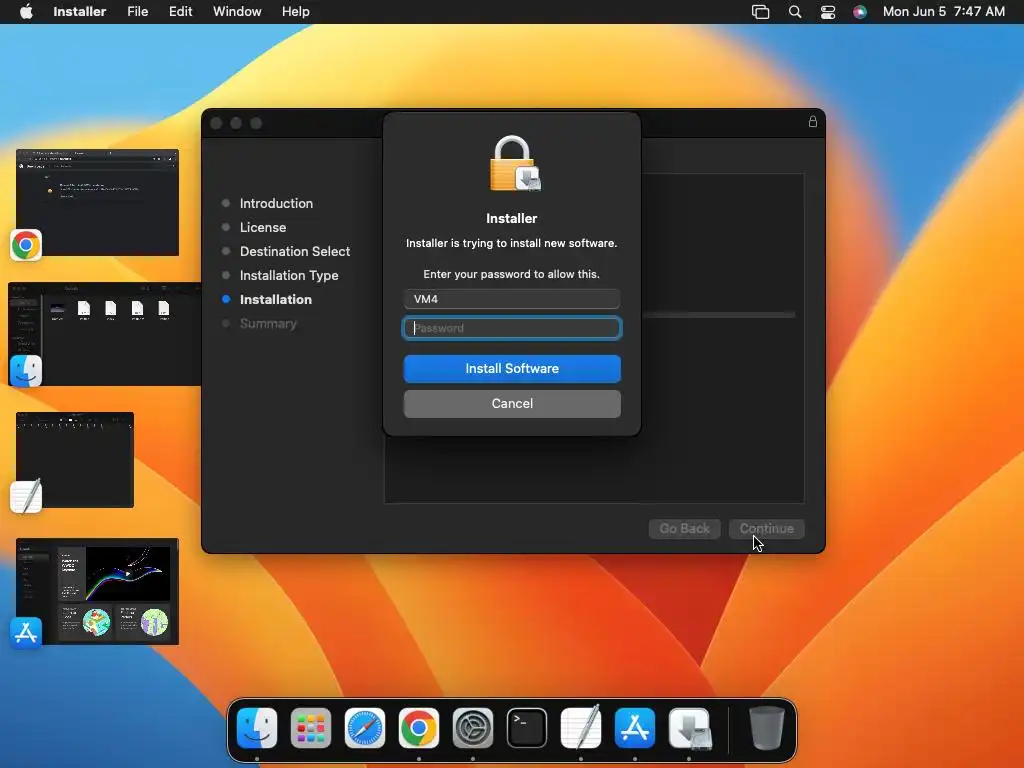Switch to TextEdit window thumbnail in Stage Manager

coord(75,460)
